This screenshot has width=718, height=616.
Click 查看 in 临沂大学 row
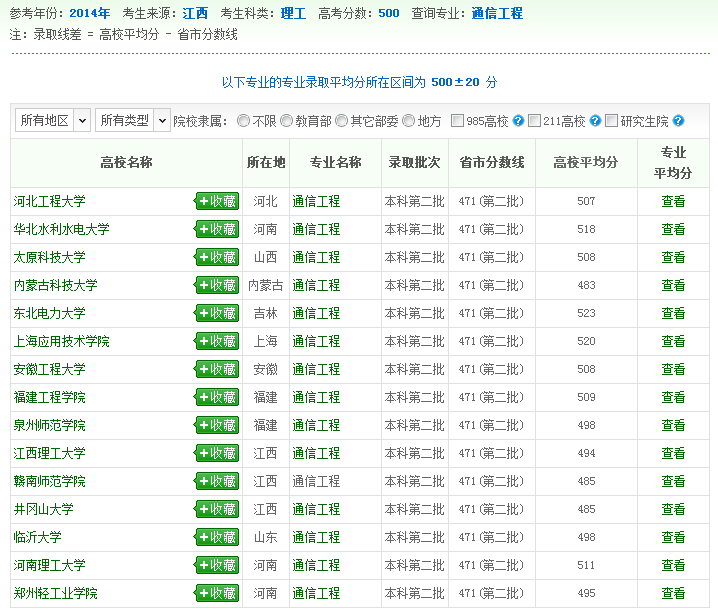pos(673,537)
